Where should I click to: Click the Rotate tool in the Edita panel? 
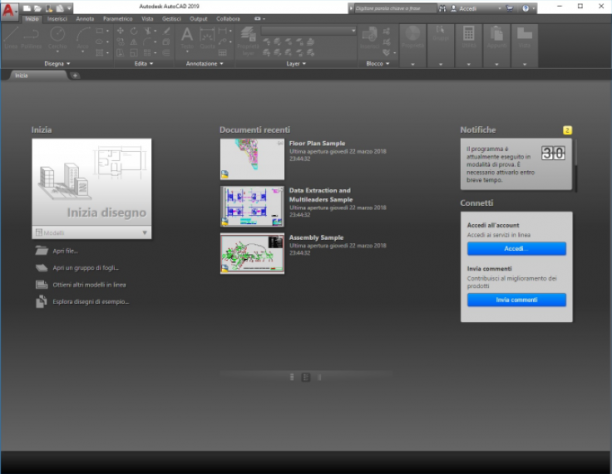click(x=134, y=31)
